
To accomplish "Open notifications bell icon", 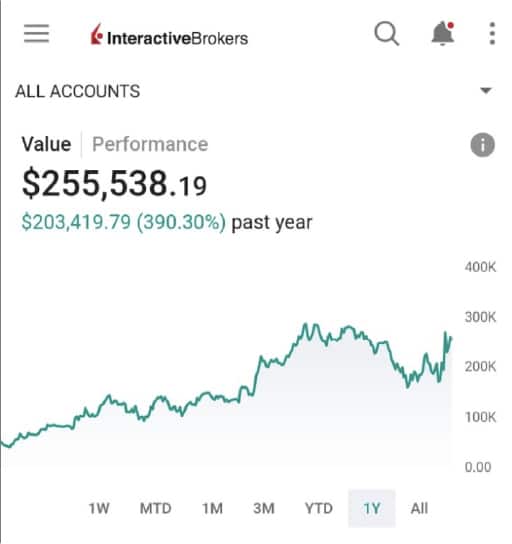I will (x=443, y=33).
